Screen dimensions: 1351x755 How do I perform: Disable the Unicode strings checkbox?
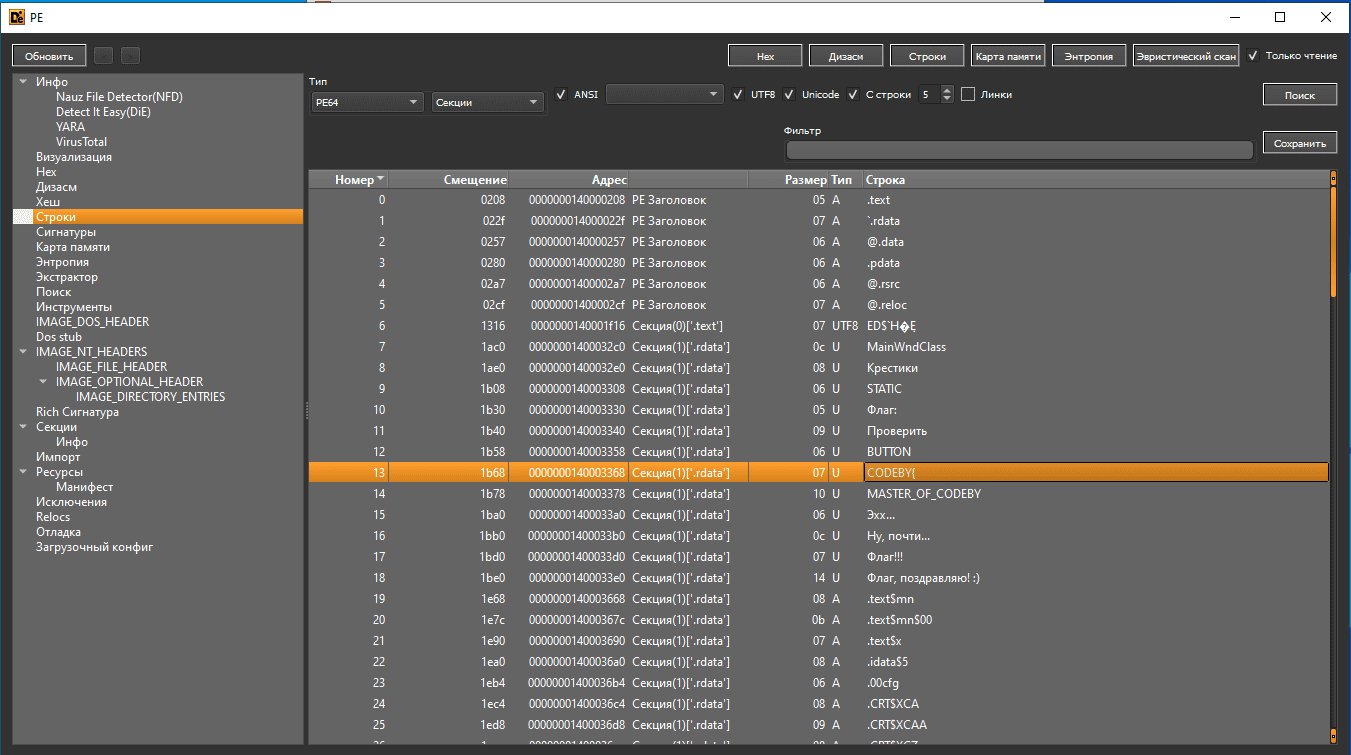pyautogui.click(x=789, y=94)
